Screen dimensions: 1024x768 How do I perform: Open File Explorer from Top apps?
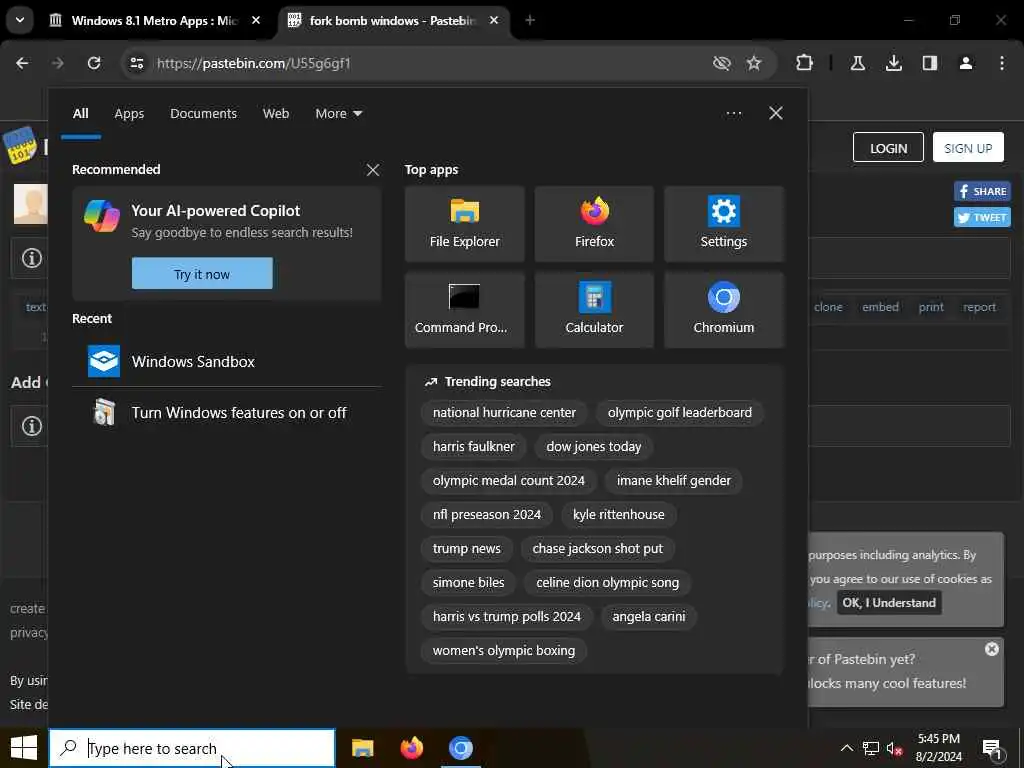point(464,224)
